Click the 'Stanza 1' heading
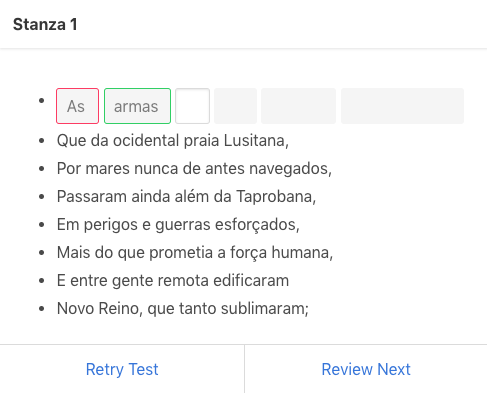 click(45, 24)
